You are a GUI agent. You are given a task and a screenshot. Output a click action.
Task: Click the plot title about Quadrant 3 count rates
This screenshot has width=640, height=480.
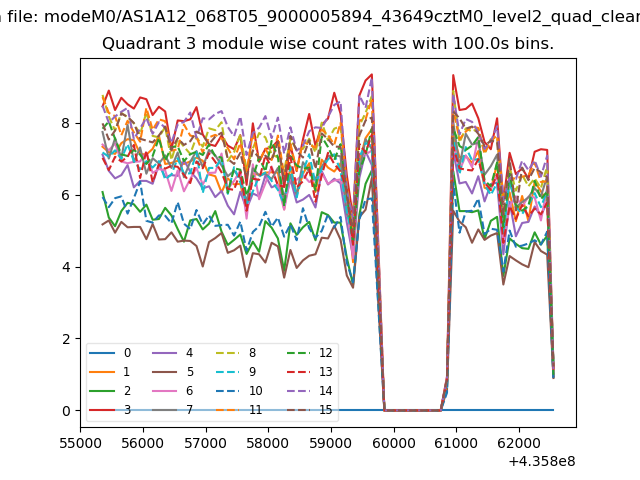pyautogui.click(x=328, y=44)
